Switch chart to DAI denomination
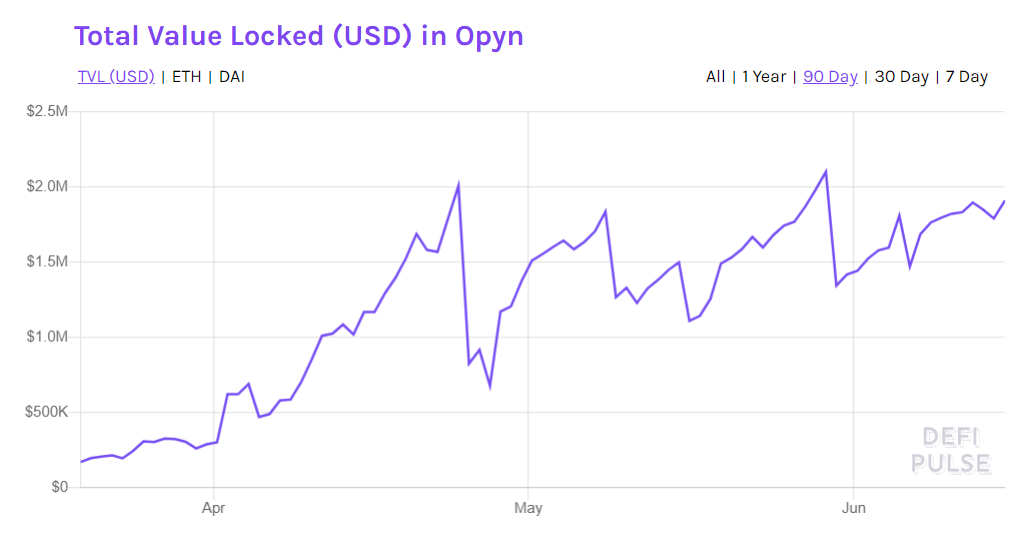Screen dimensions: 1027x533 click(x=232, y=77)
